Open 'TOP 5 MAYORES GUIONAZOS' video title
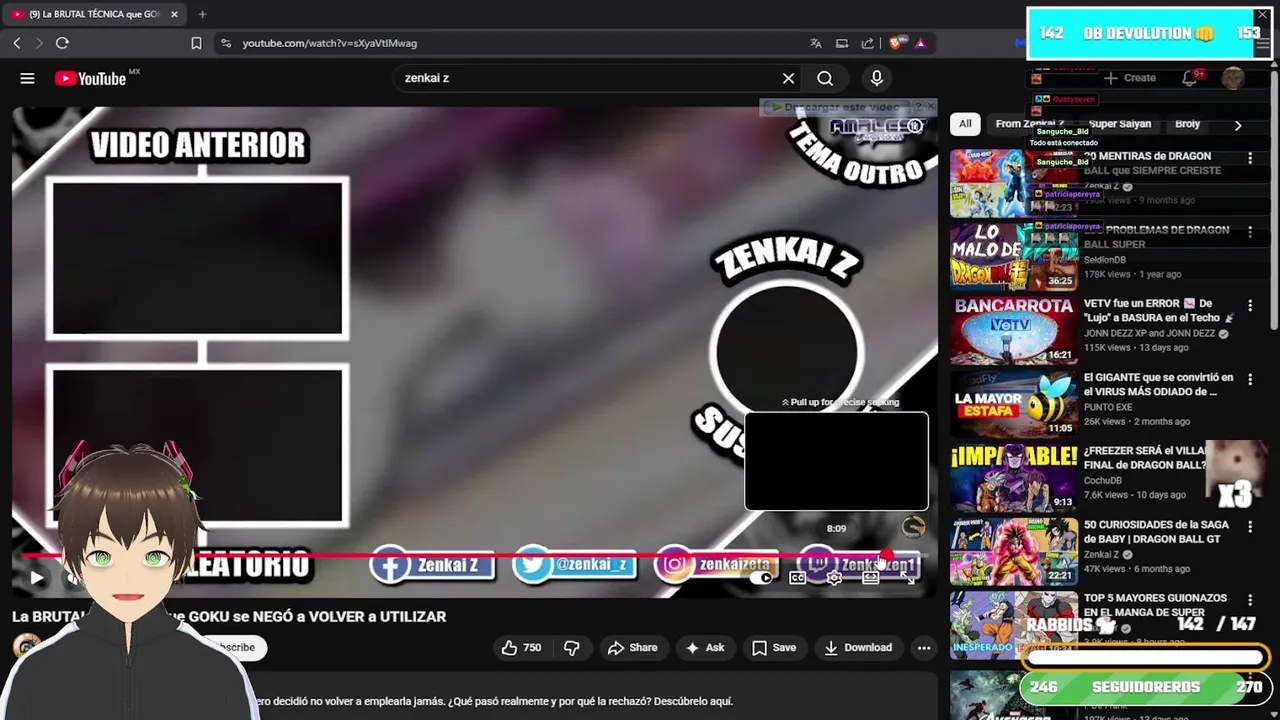 [1155, 605]
